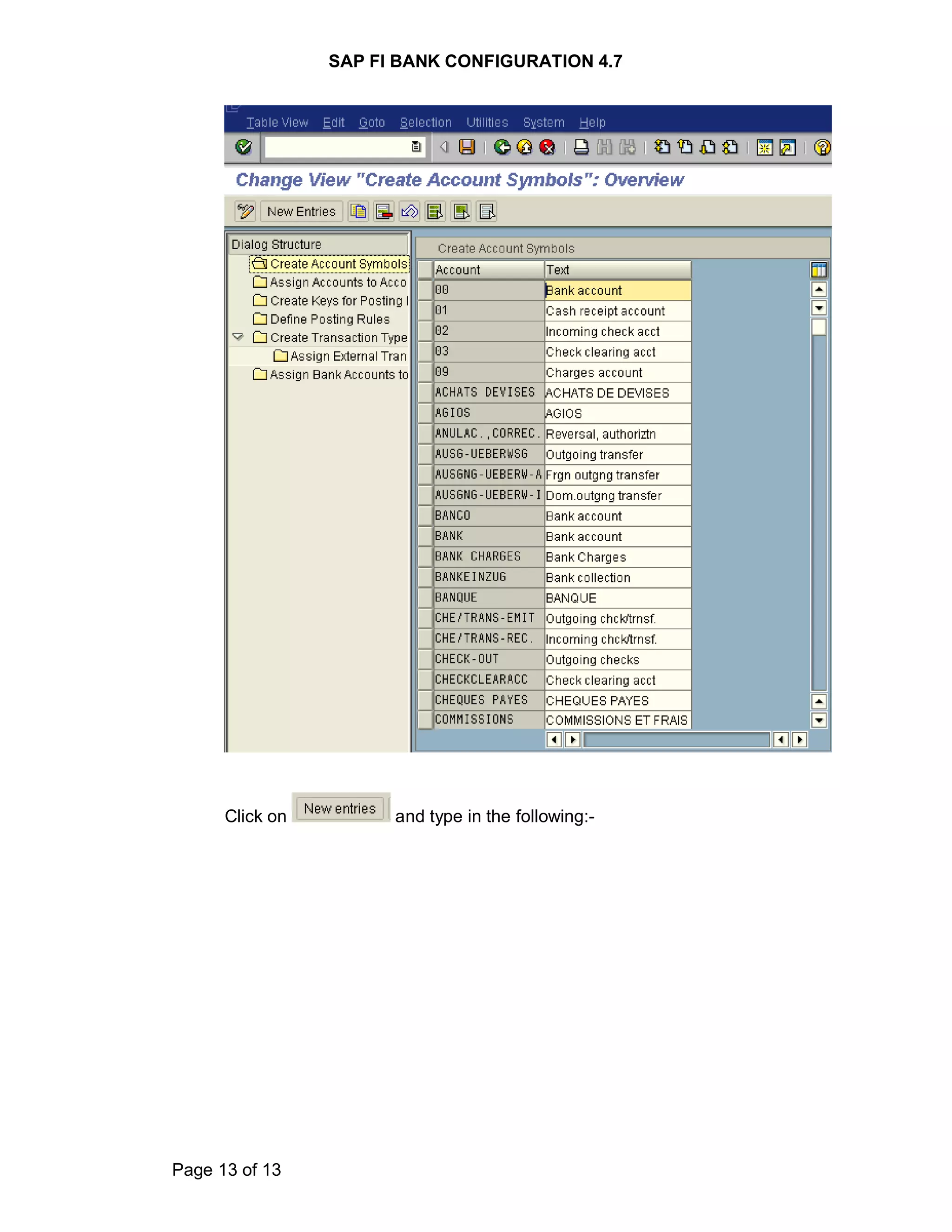Click the Print icon
Image resolution: width=952 pixels, height=1232 pixels.
(582, 147)
